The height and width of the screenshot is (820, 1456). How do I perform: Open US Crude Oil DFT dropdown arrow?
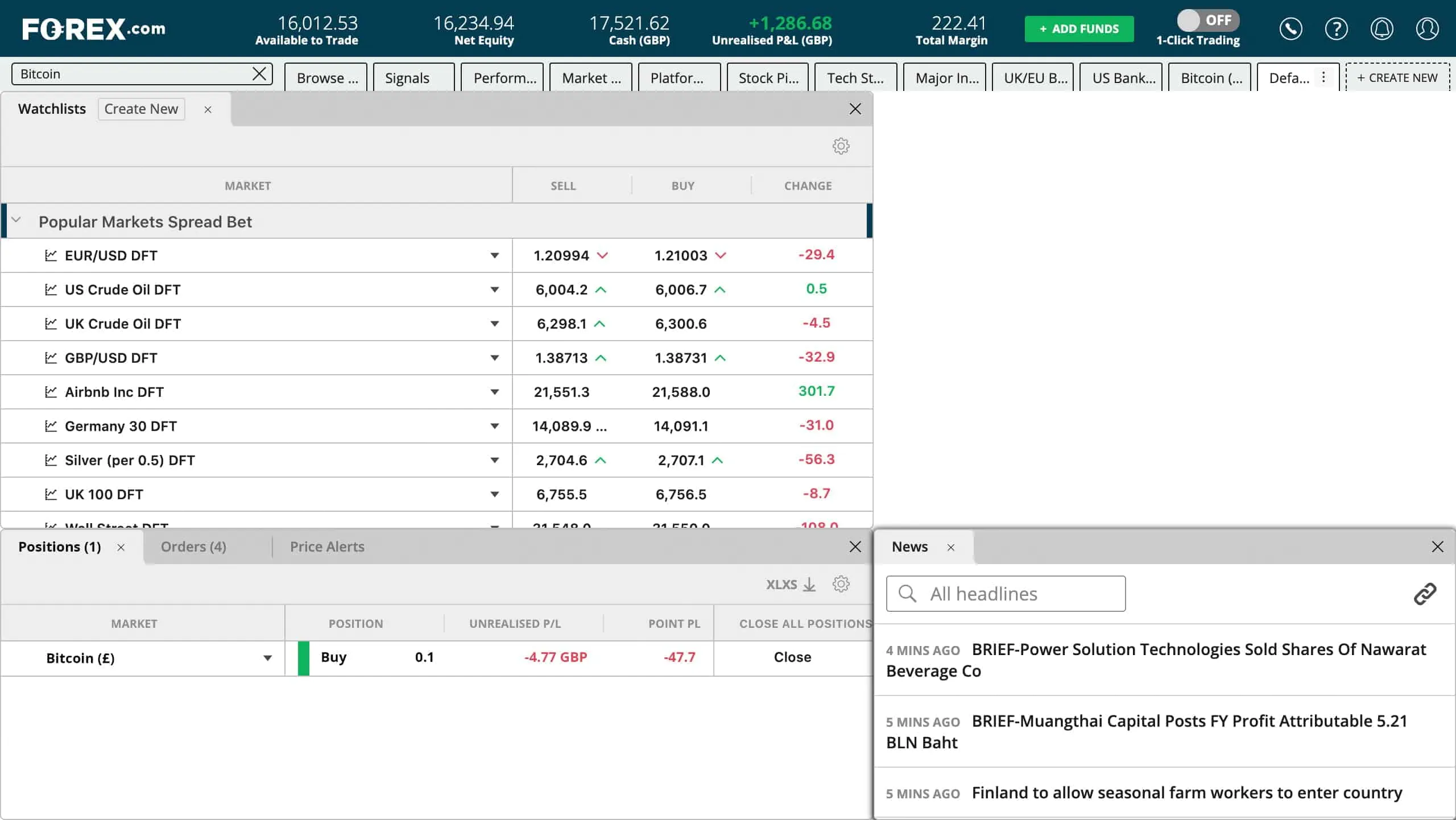(x=494, y=289)
